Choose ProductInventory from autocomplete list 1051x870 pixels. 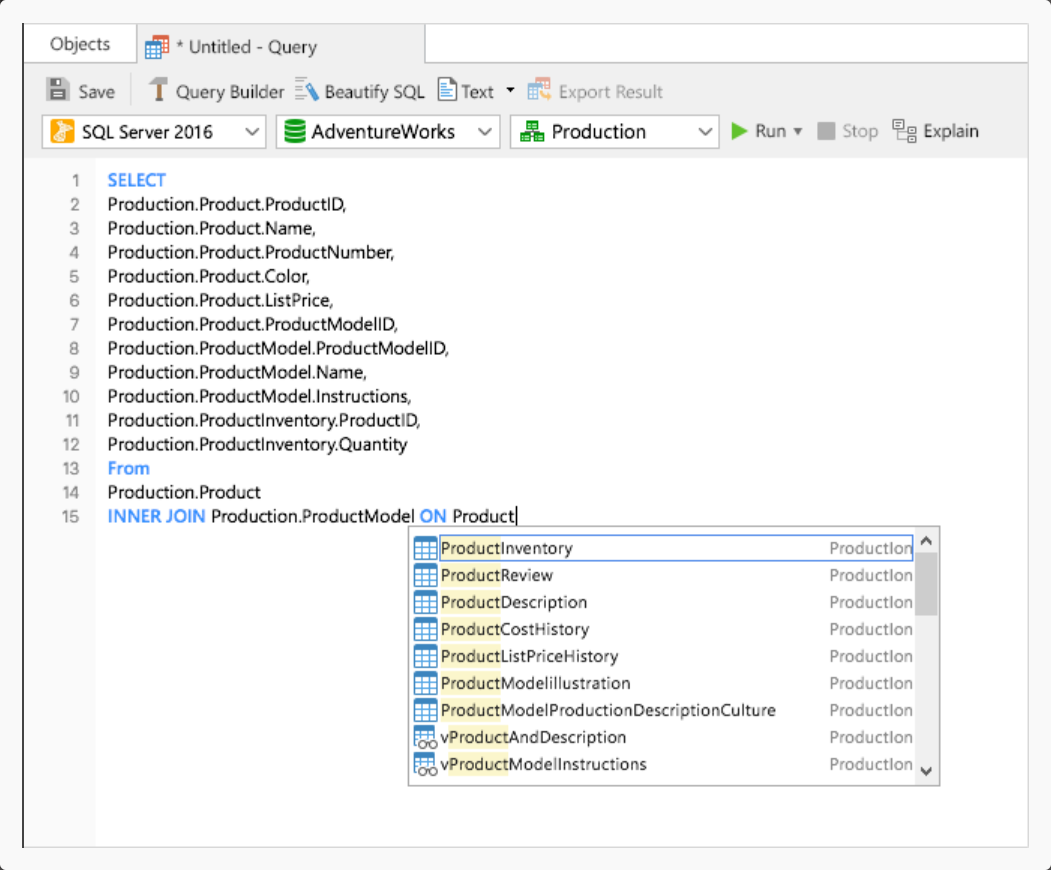506,548
